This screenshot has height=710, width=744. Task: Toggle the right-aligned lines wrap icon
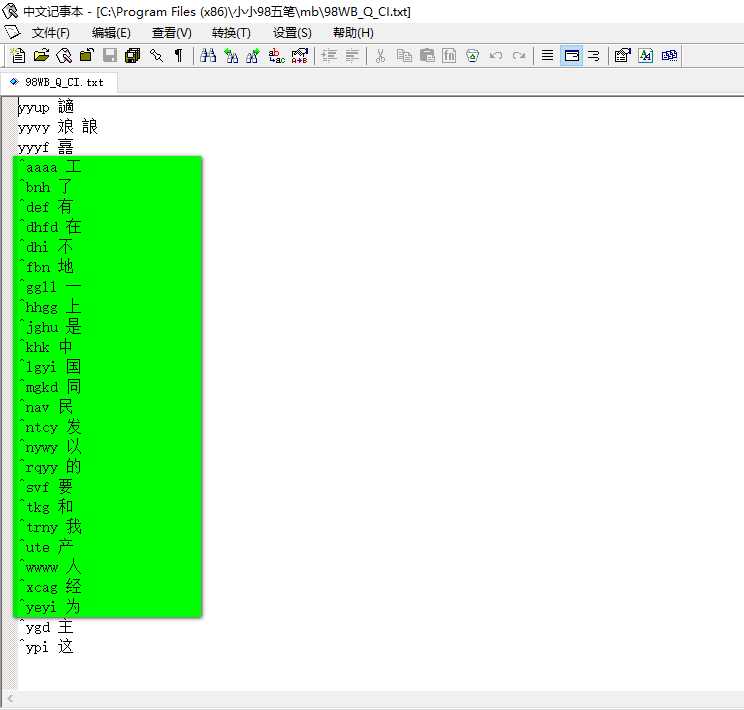point(594,56)
